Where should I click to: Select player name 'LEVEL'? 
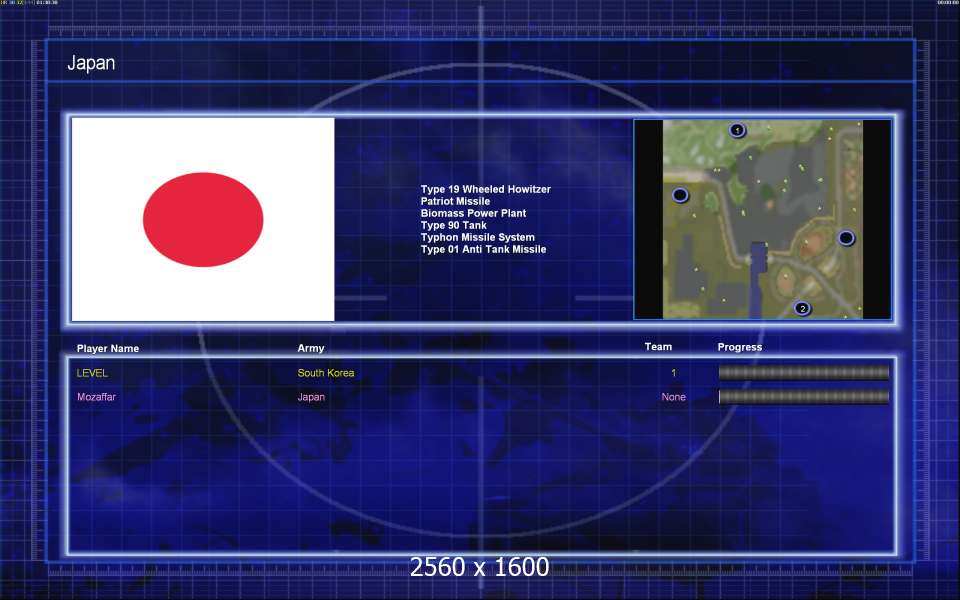pos(92,373)
